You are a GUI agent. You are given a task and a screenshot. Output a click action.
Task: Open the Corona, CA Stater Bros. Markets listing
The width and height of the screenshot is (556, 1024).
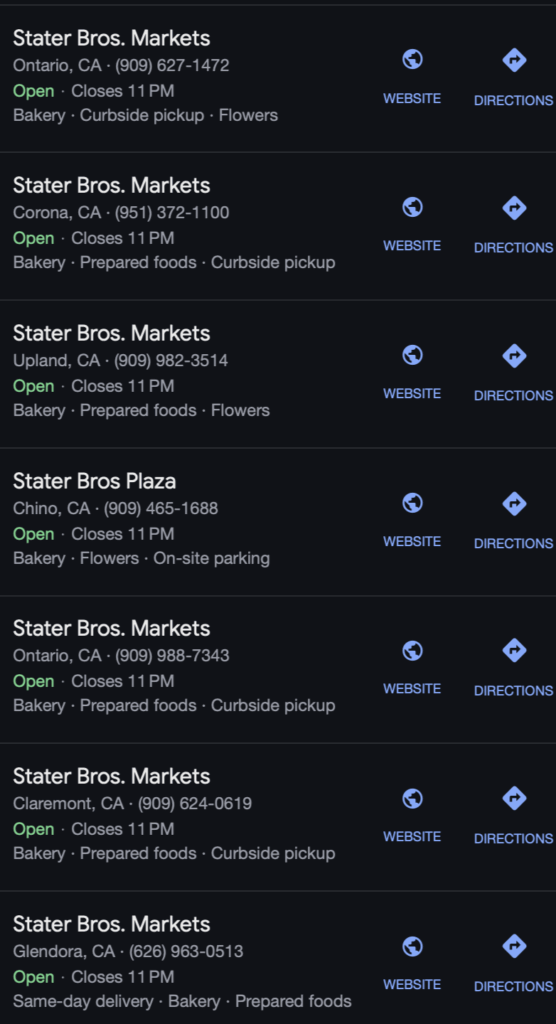tap(112, 185)
